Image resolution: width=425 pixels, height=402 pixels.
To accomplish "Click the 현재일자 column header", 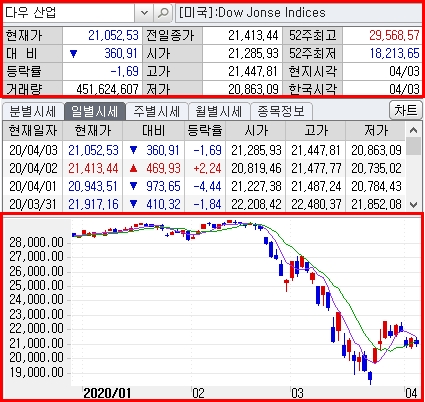I will 33,131.
